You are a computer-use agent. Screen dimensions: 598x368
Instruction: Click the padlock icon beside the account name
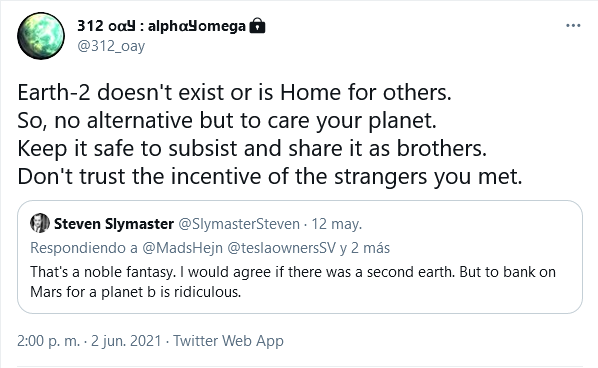[x=257, y=26]
